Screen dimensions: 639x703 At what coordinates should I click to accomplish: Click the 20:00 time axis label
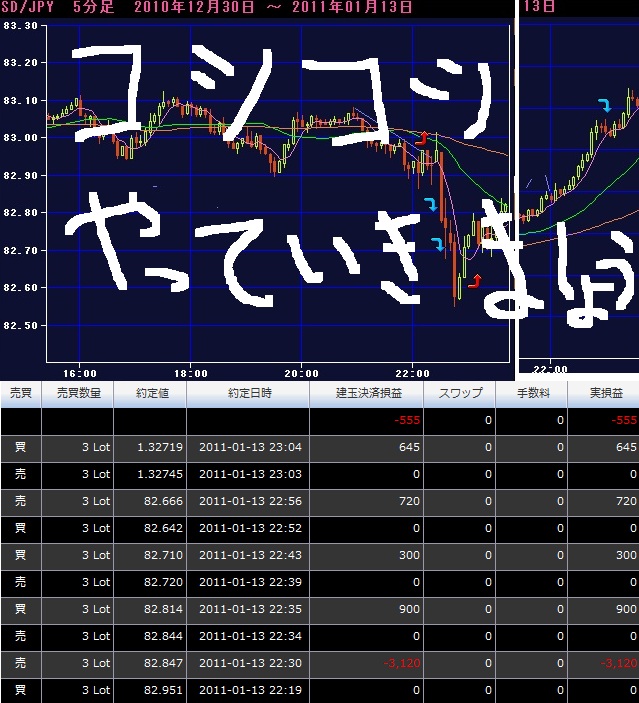point(301,373)
